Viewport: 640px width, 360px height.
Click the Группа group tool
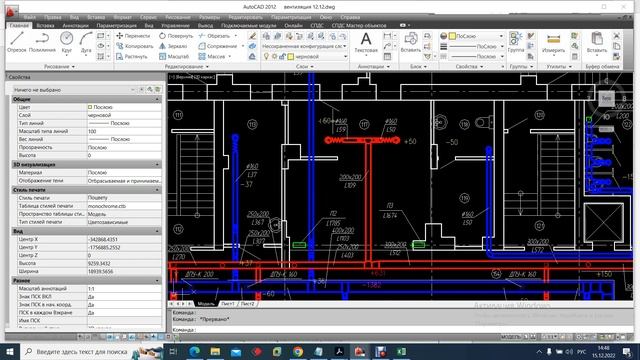516,42
